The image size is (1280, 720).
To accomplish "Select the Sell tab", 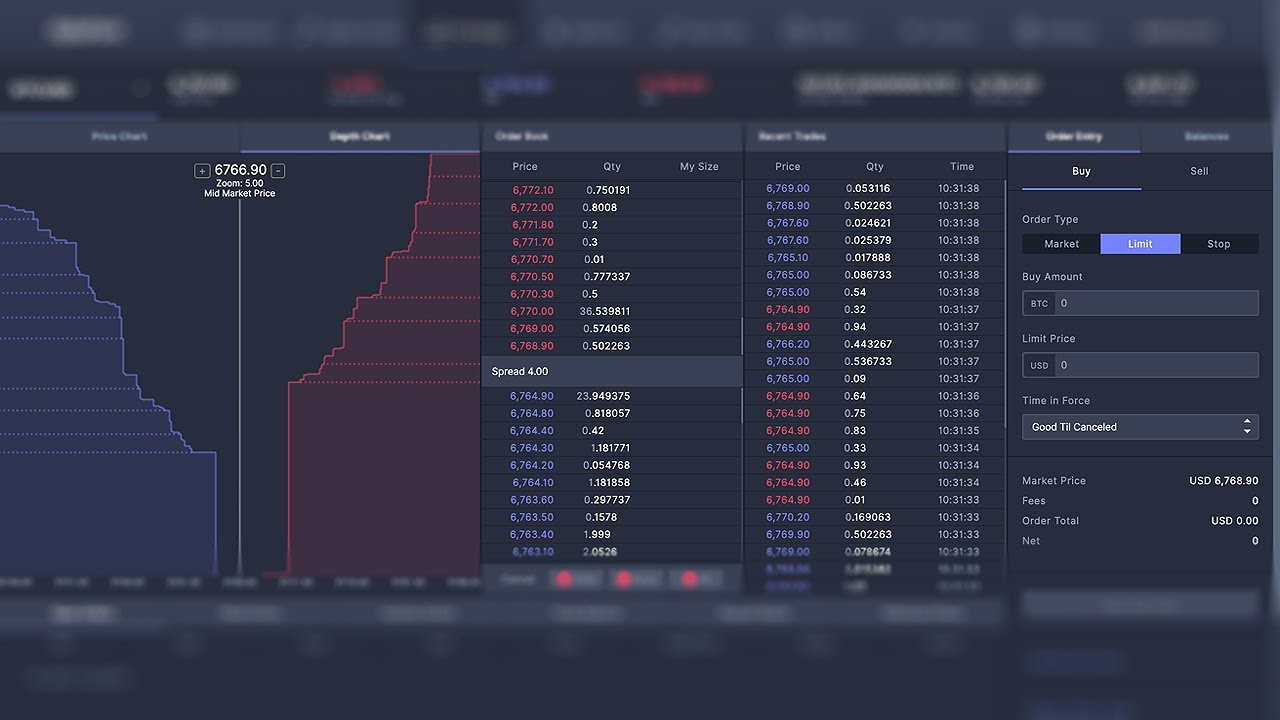I will click(x=1199, y=171).
